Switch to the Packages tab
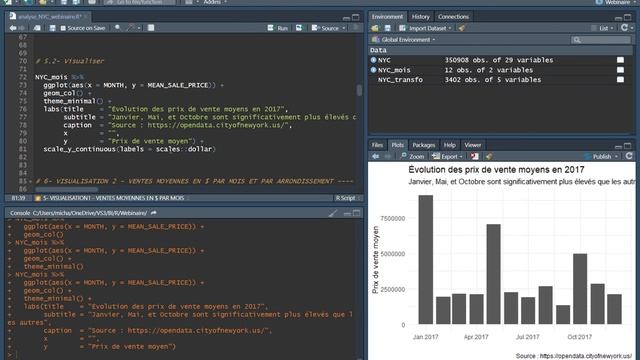640x360 pixels. pyautogui.click(x=423, y=145)
